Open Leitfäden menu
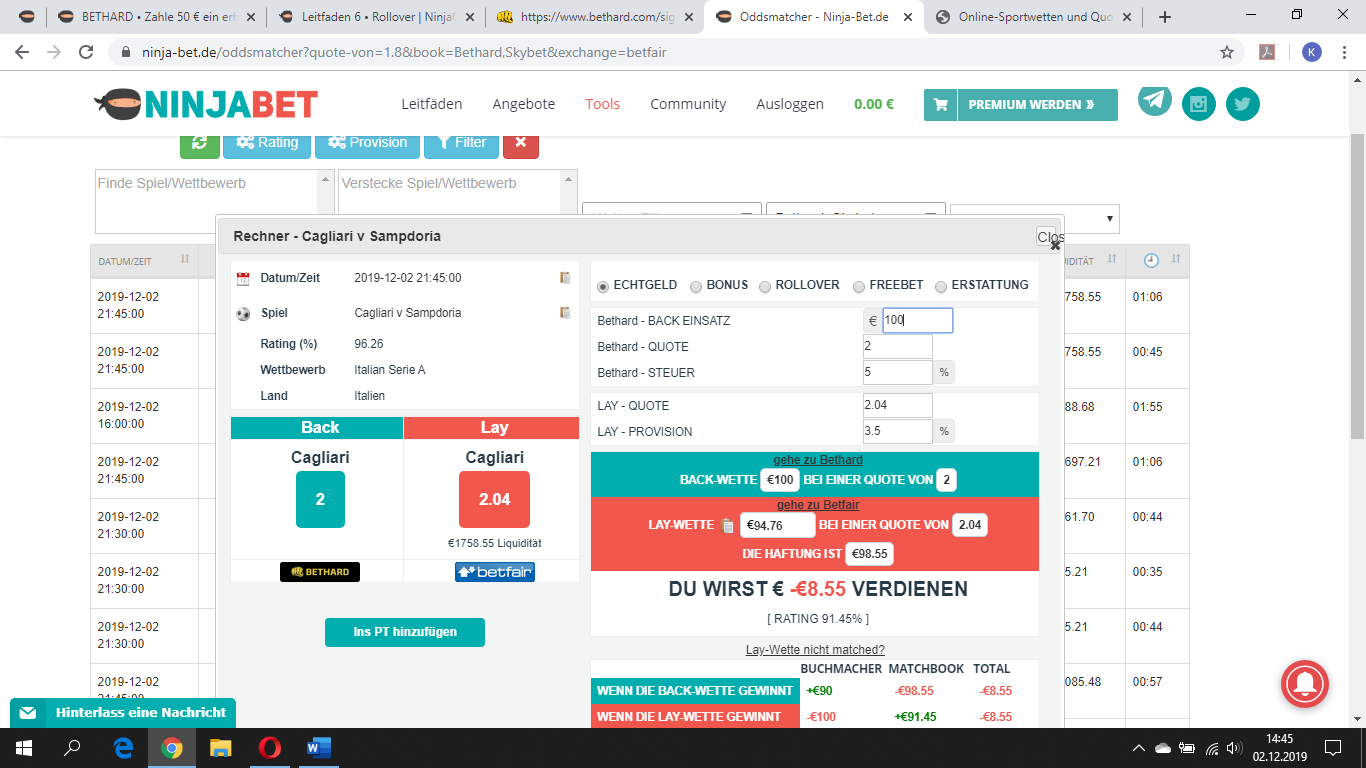Screen dimensions: 1366x768 tap(432, 104)
